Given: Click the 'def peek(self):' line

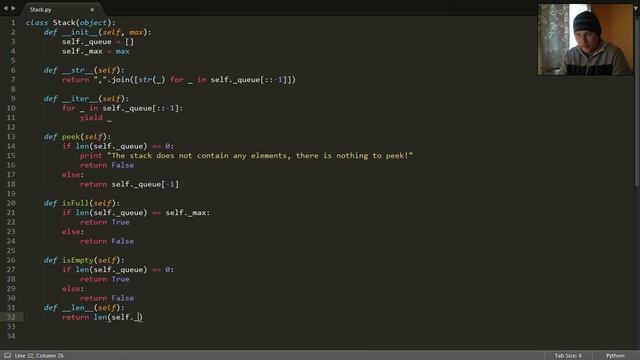Looking at the screenshot, I should pyautogui.click(x=77, y=136).
